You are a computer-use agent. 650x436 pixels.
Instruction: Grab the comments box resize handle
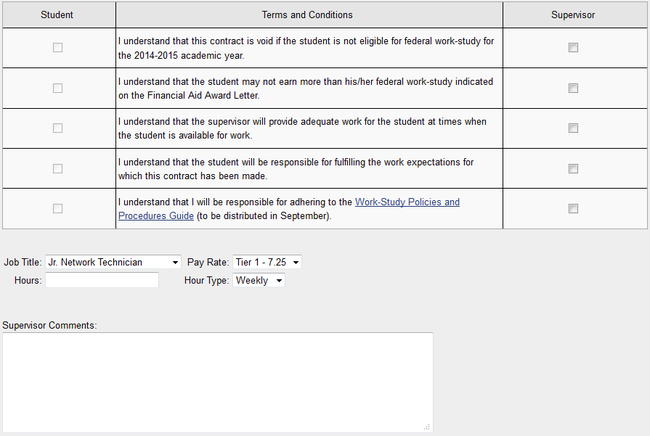point(427,427)
